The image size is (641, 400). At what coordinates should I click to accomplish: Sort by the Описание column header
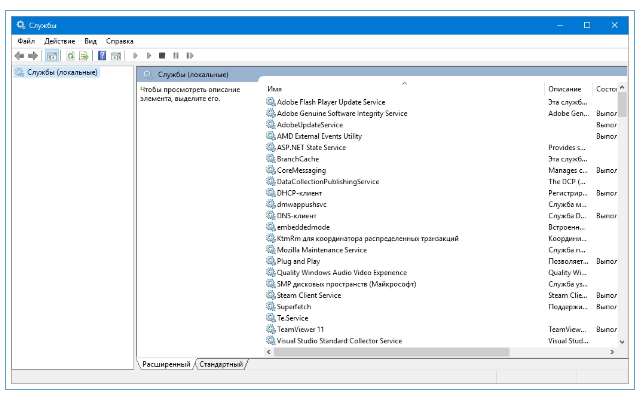coord(565,89)
